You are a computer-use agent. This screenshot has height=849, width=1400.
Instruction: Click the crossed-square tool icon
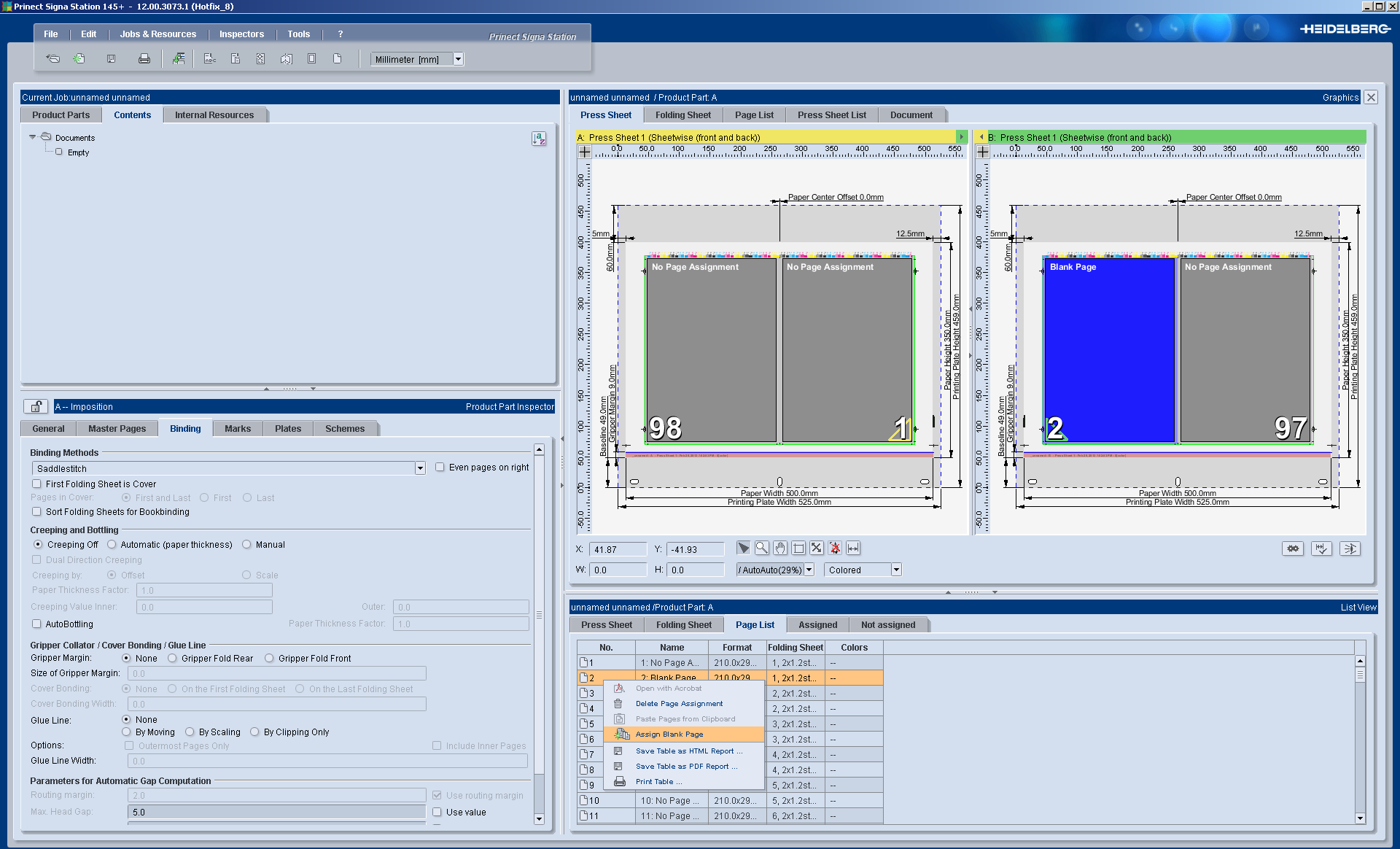point(817,548)
